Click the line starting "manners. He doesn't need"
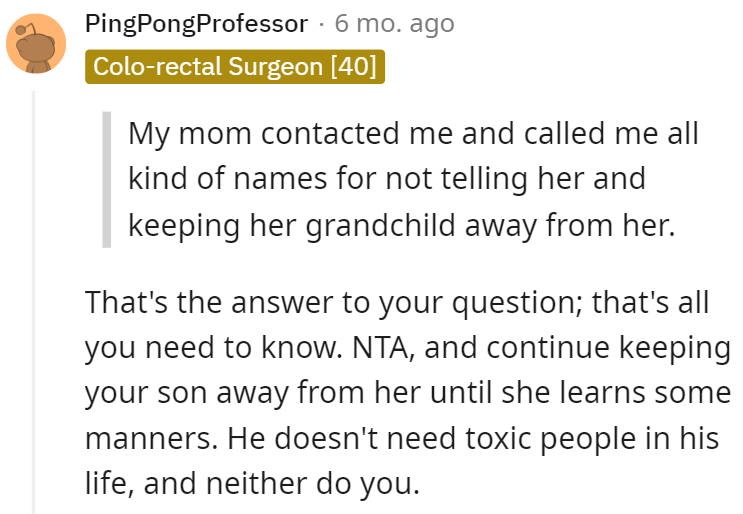This screenshot has height=514, width=743. point(403,439)
